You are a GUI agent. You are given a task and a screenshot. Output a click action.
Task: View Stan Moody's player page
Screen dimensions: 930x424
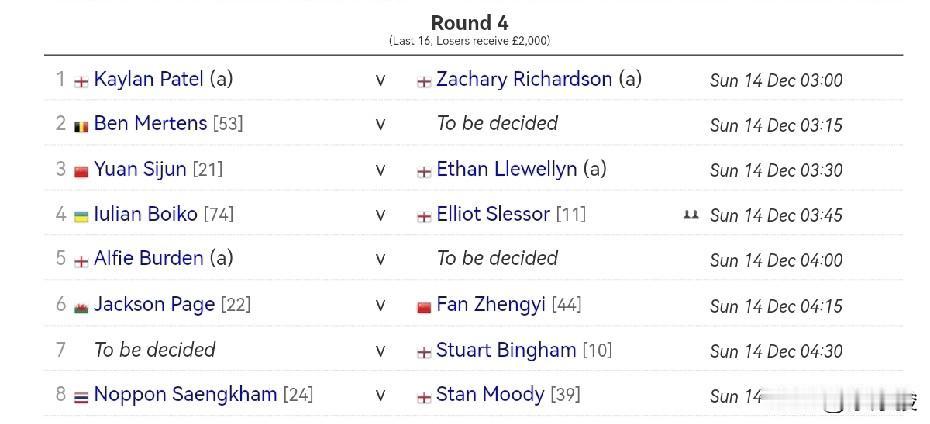click(490, 394)
